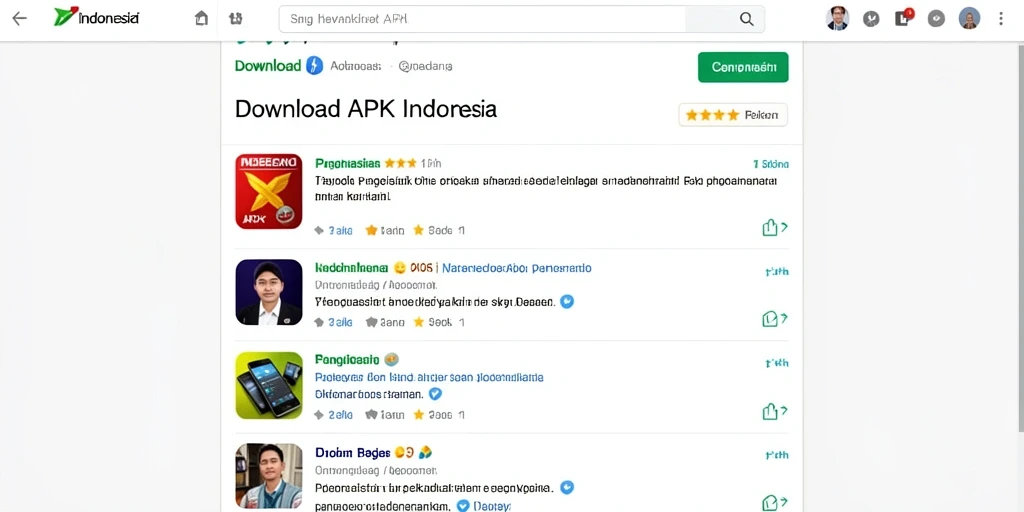Click the magnifier search icon
The width and height of the screenshot is (1024, 512).
746,19
